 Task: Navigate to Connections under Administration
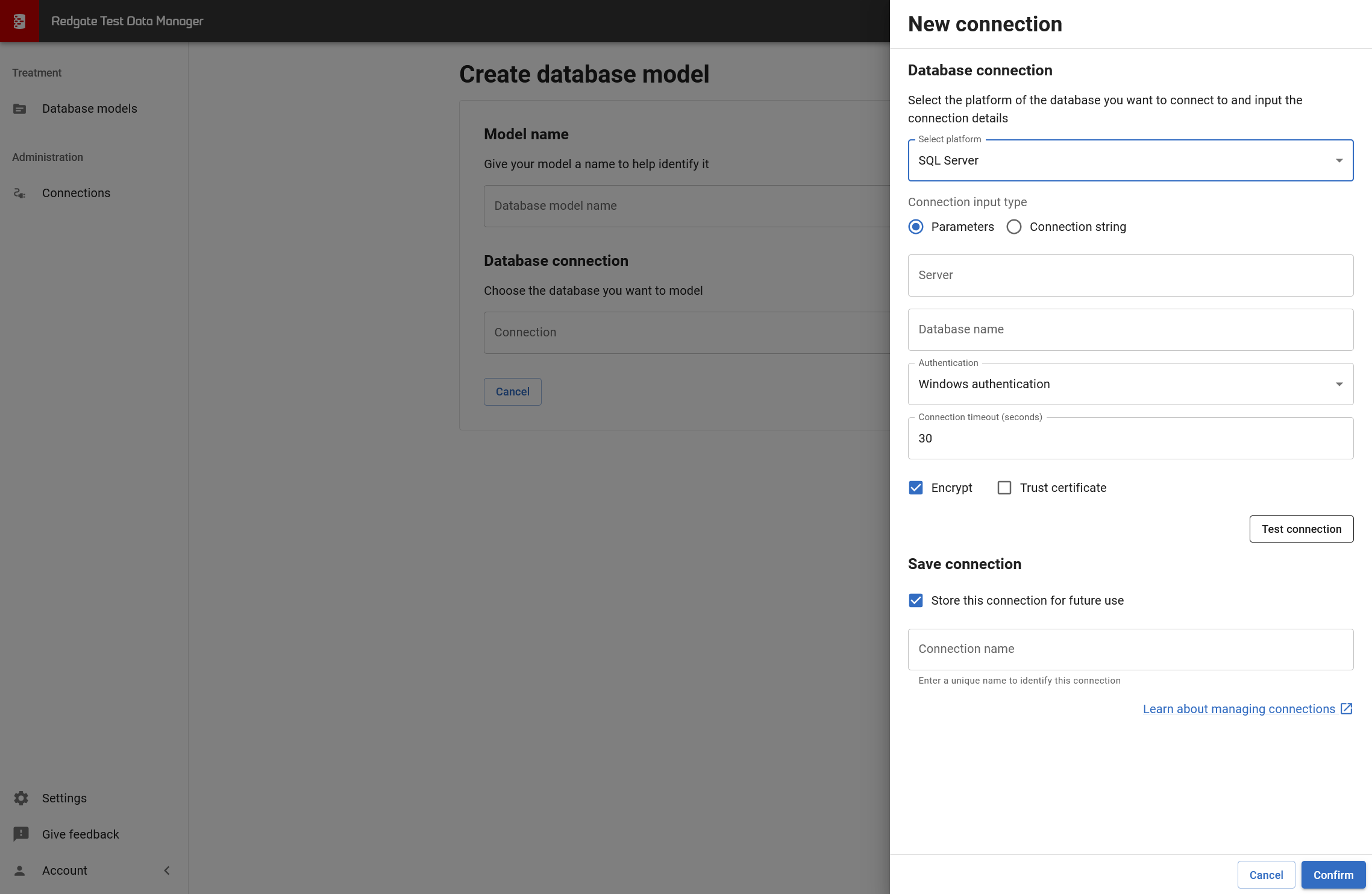coord(76,193)
